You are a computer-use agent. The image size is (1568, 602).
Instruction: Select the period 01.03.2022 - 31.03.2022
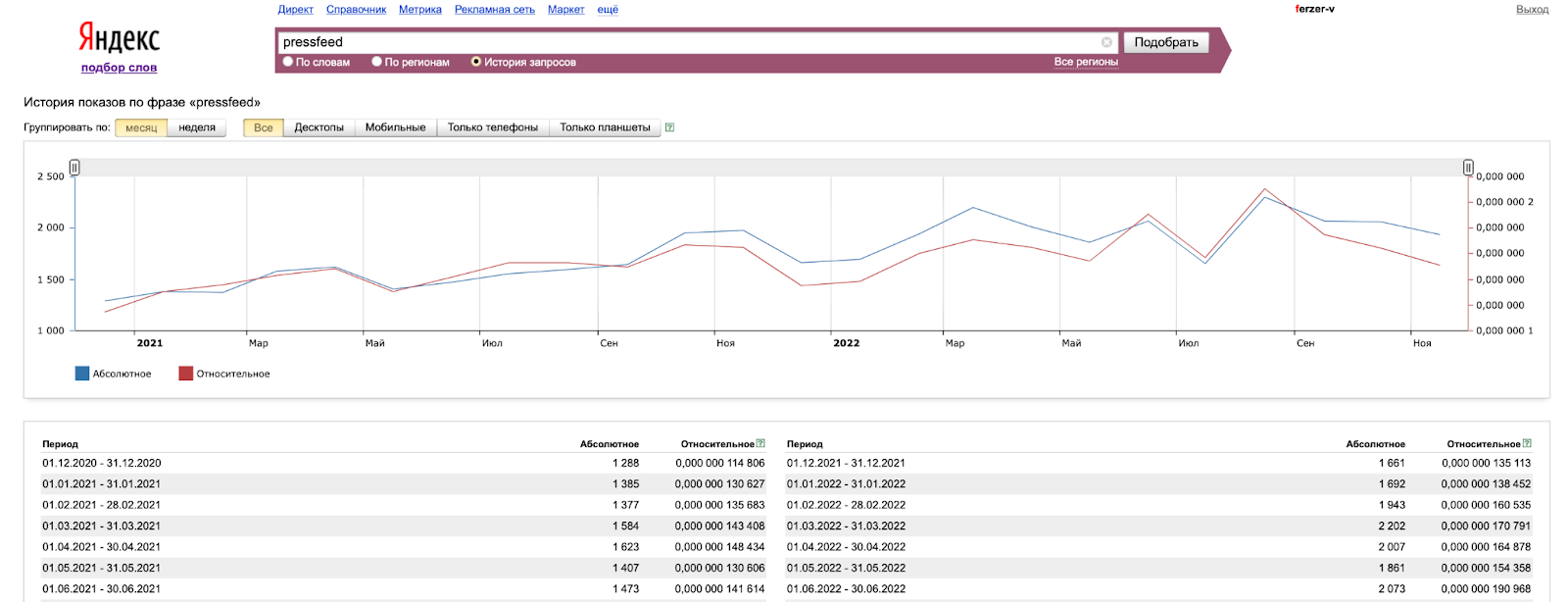[847, 527]
